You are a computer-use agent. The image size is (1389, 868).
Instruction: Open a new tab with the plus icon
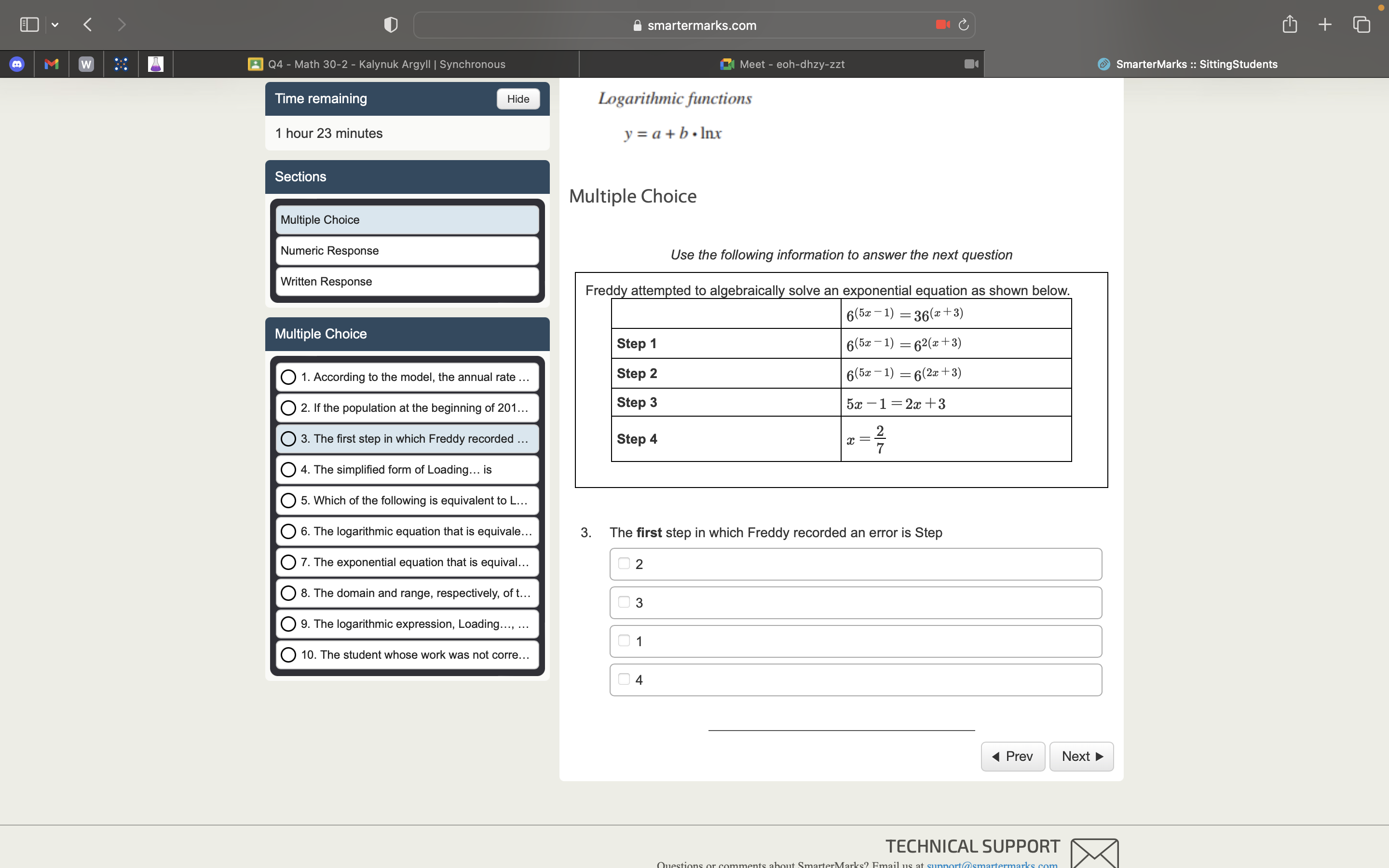pos(1325,24)
